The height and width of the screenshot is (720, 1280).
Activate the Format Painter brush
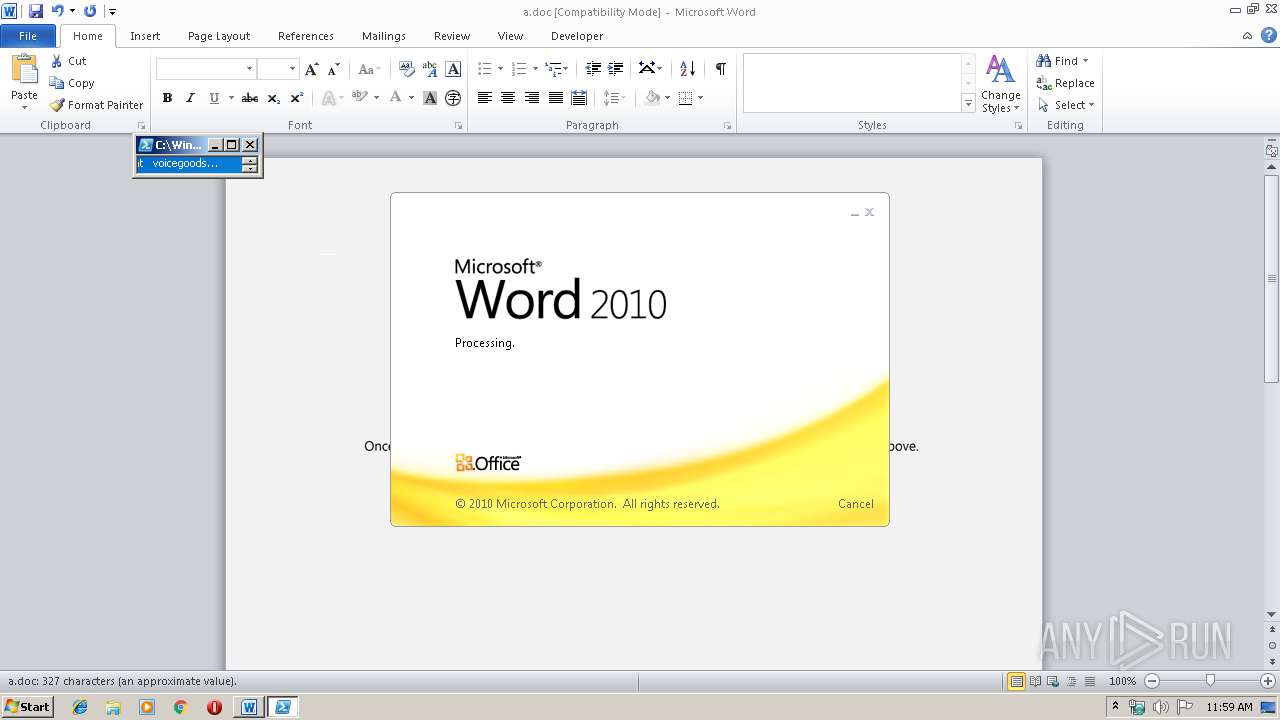[96, 105]
